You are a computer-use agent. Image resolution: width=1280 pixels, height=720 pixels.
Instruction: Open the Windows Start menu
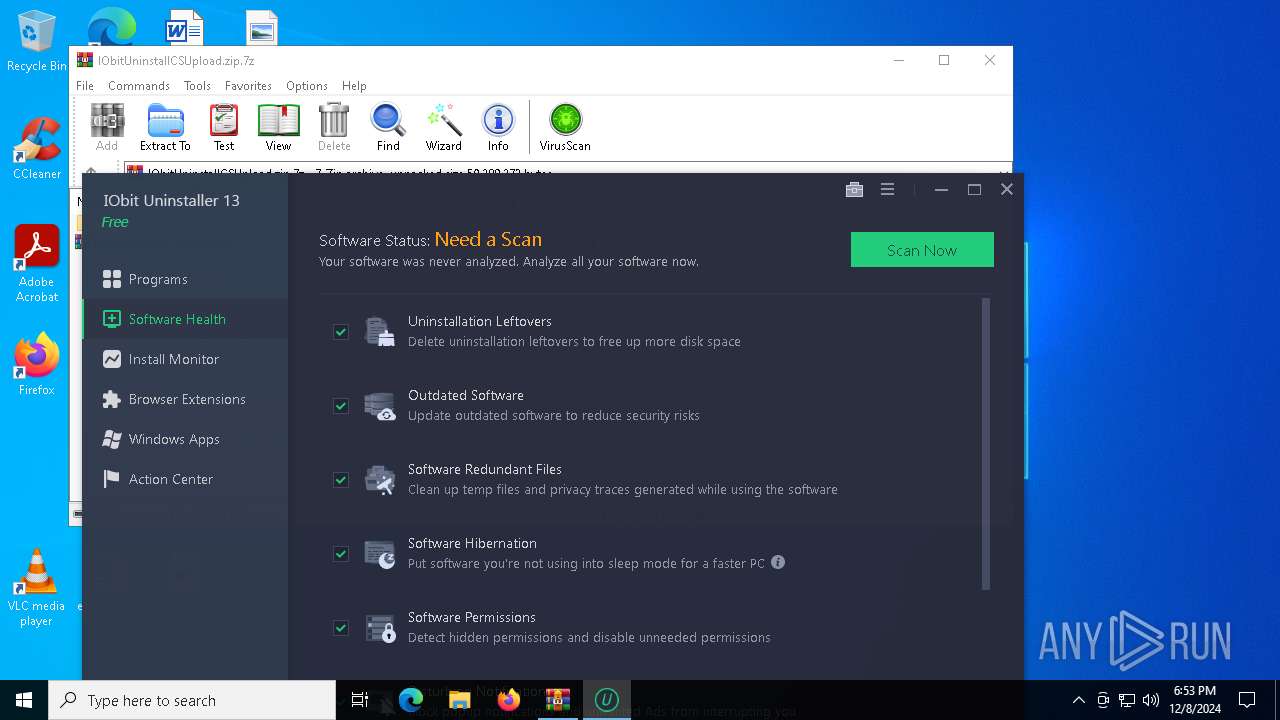24,700
